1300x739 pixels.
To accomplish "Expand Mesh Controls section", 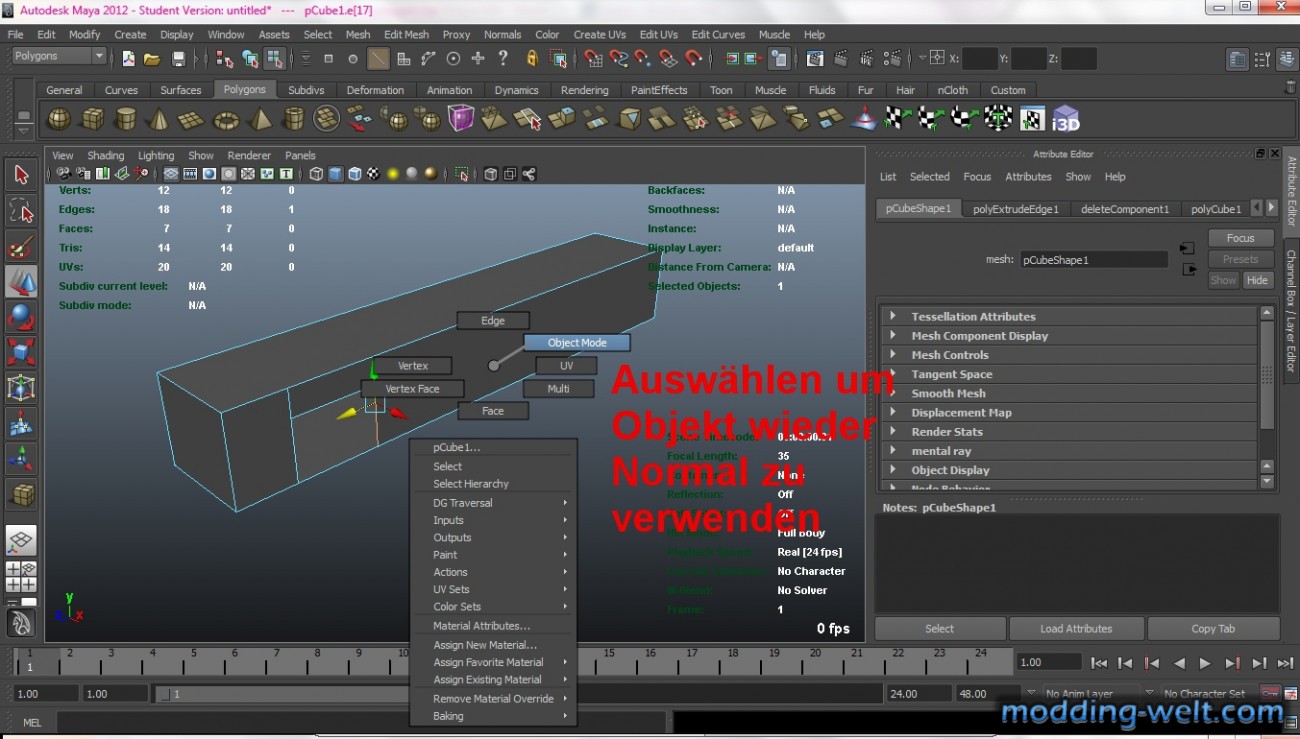I will 1067,355.
